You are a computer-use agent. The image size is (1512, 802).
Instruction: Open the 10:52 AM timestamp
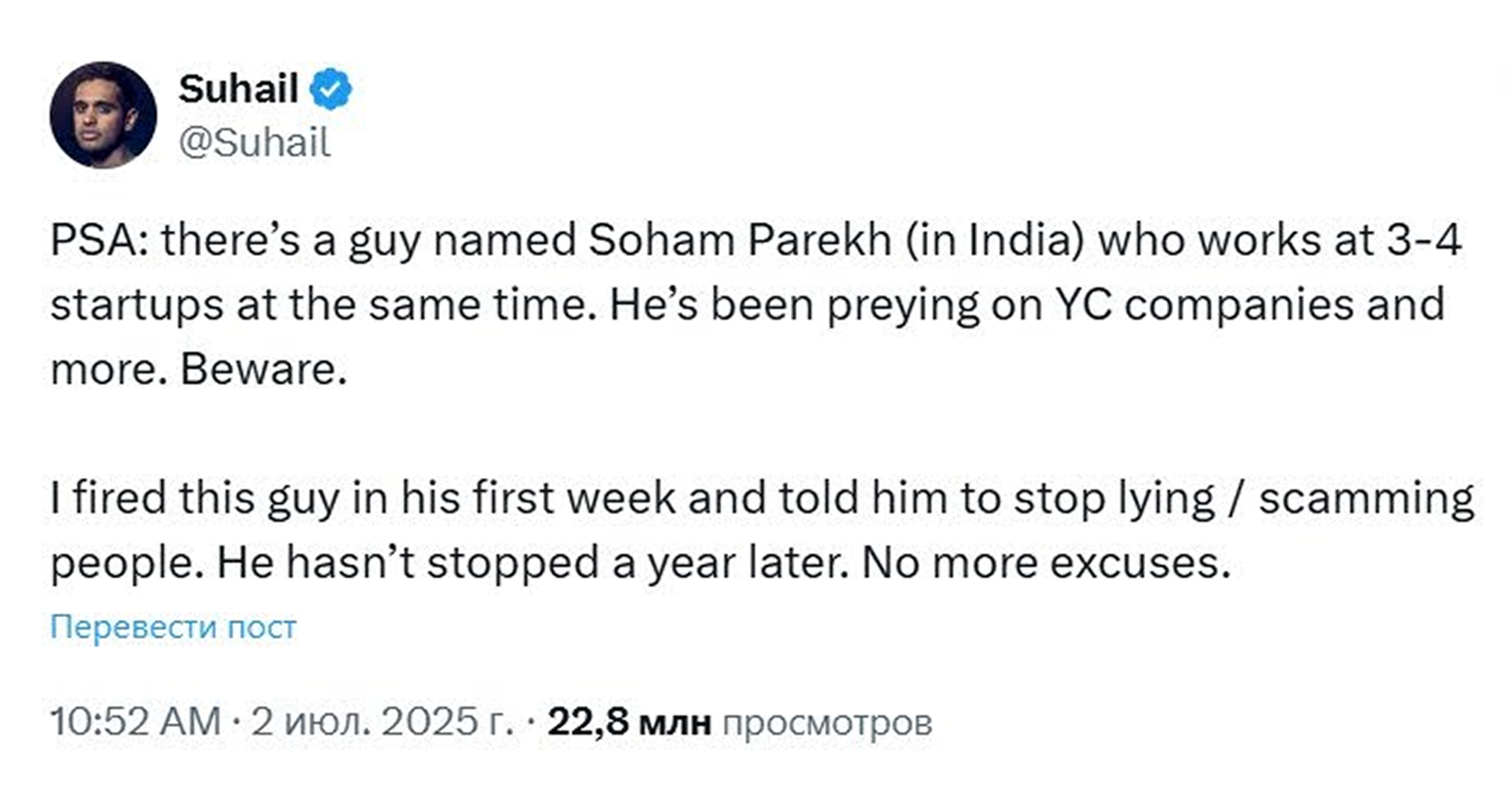pyautogui.click(x=136, y=722)
